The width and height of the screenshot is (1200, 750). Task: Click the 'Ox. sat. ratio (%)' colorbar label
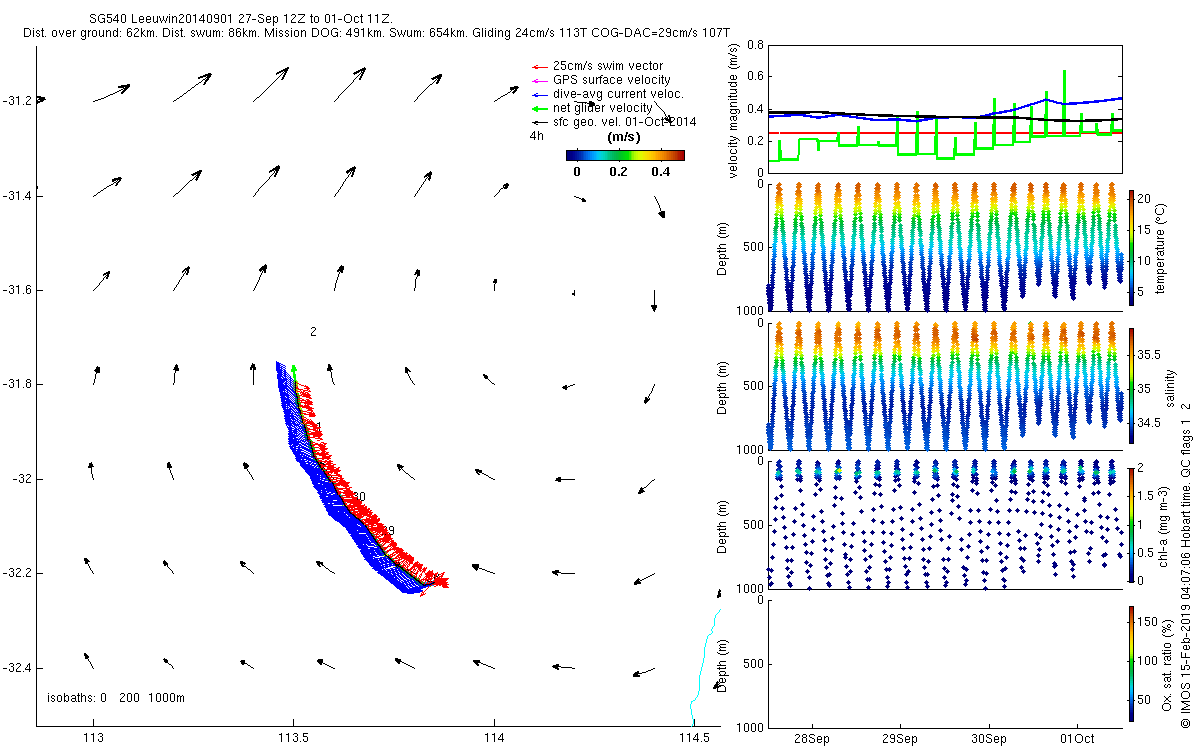(1167, 663)
